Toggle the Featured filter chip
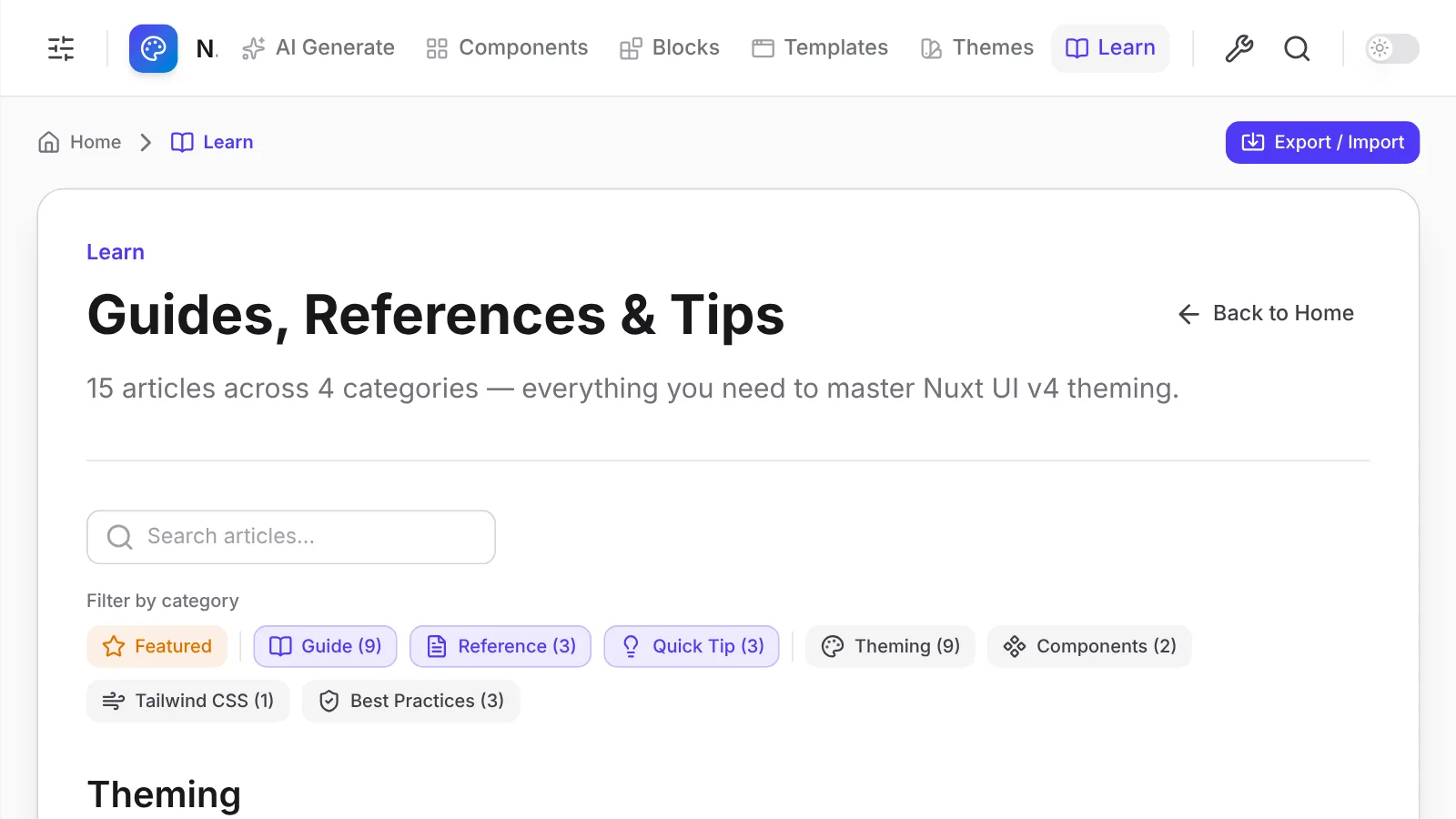Image resolution: width=1456 pixels, height=819 pixels. point(157,646)
